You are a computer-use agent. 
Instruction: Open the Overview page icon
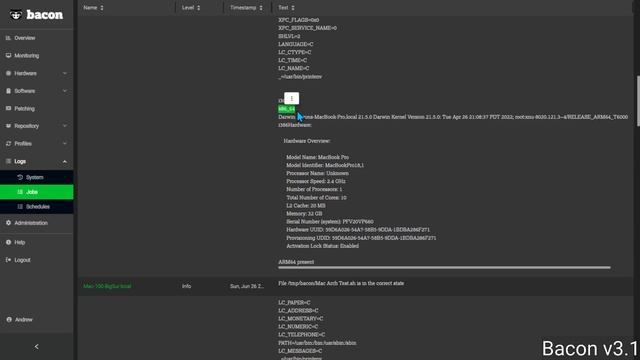[x=8, y=38]
